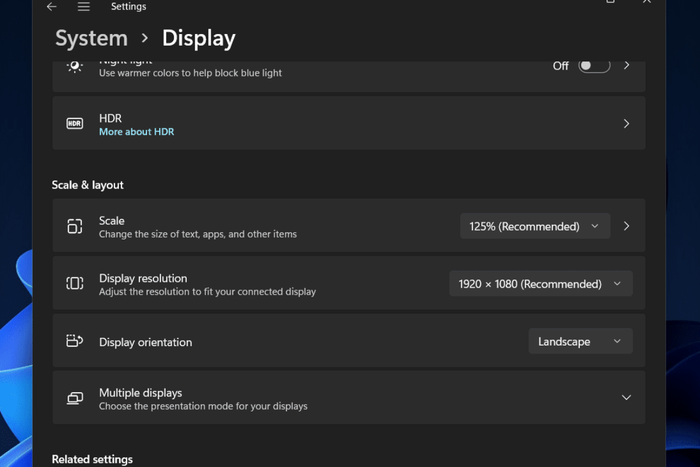Image resolution: width=700 pixels, height=467 pixels.
Task: Open Night light settings via chevron
Action: click(626, 66)
